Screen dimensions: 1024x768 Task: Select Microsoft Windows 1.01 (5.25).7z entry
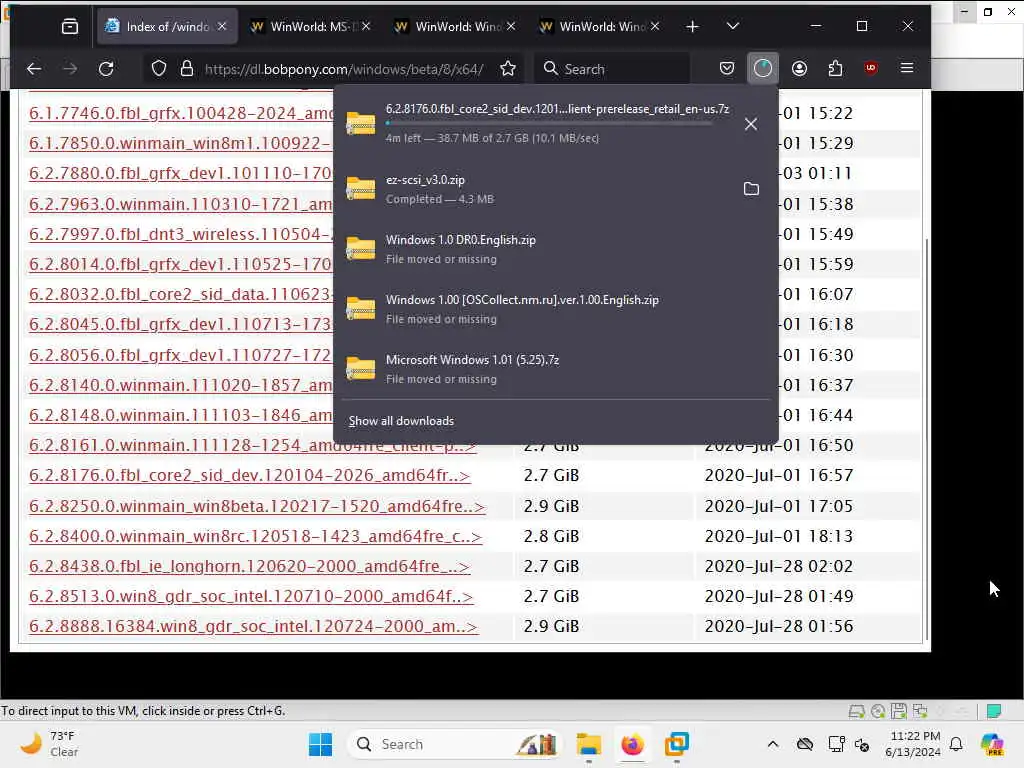point(555,369)
